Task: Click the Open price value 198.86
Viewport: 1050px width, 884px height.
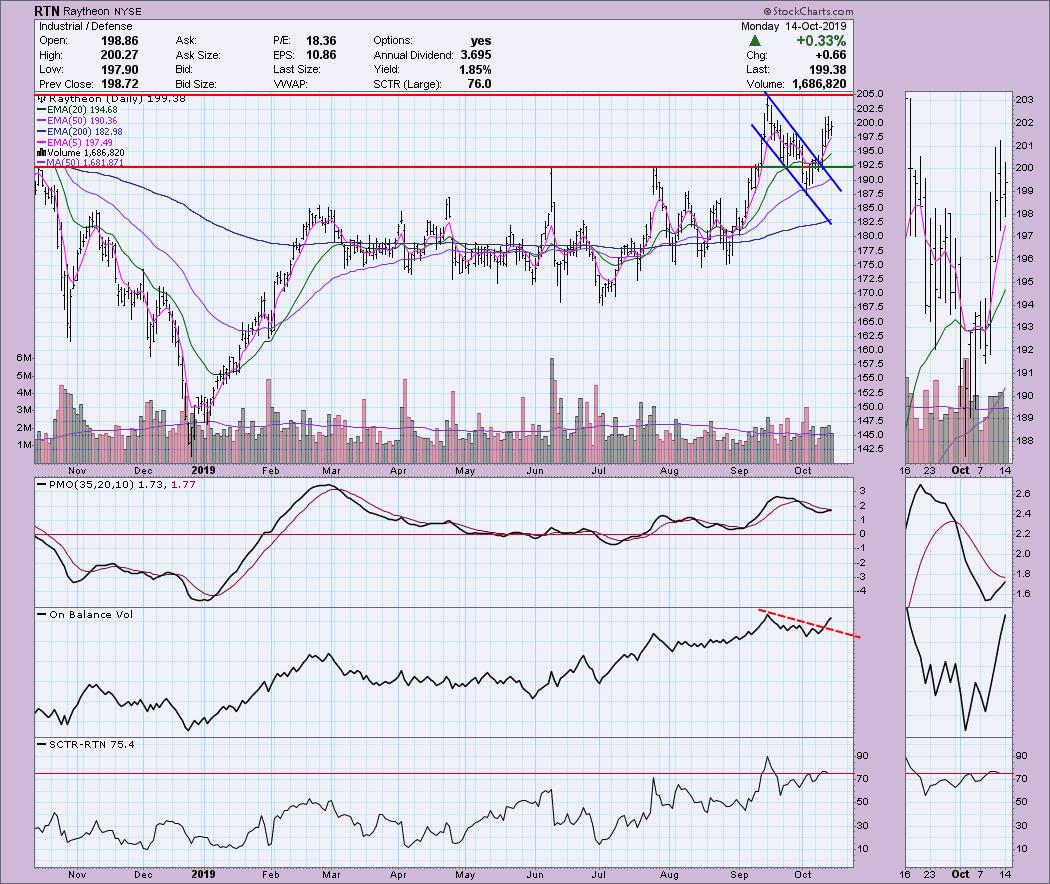Action: pyautogui.click(x=119, y=41)
